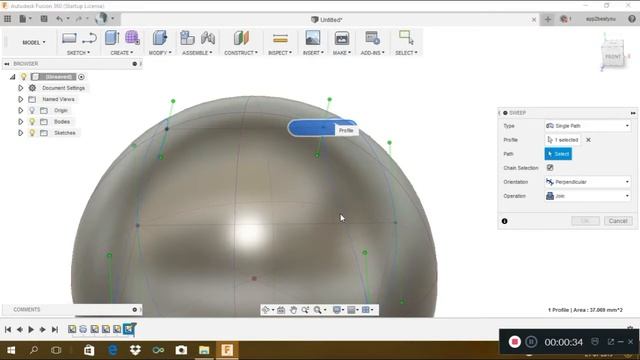Jump to the timeline beginning
Image resolution: width=640 pixels, height=360 pixels.
pyautogui.click(x=8, y=329)
